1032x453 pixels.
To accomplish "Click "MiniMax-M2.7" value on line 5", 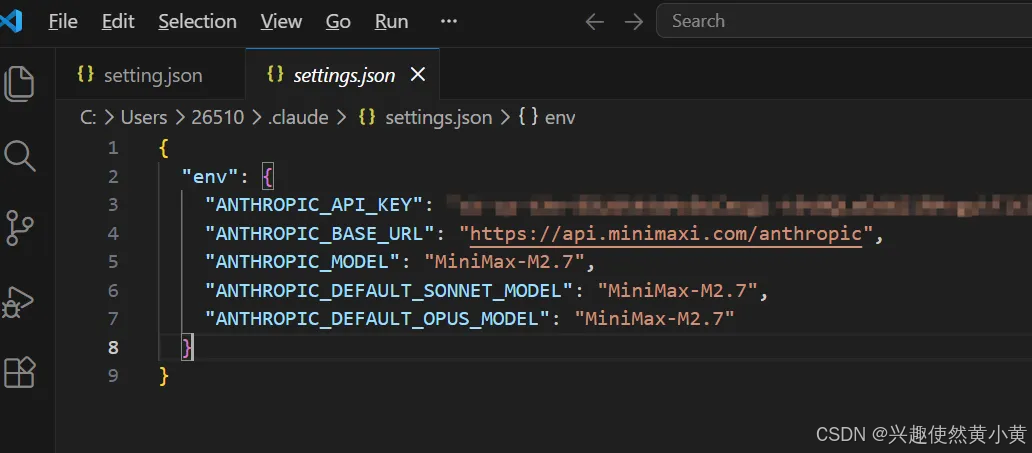I will (504, 262).
